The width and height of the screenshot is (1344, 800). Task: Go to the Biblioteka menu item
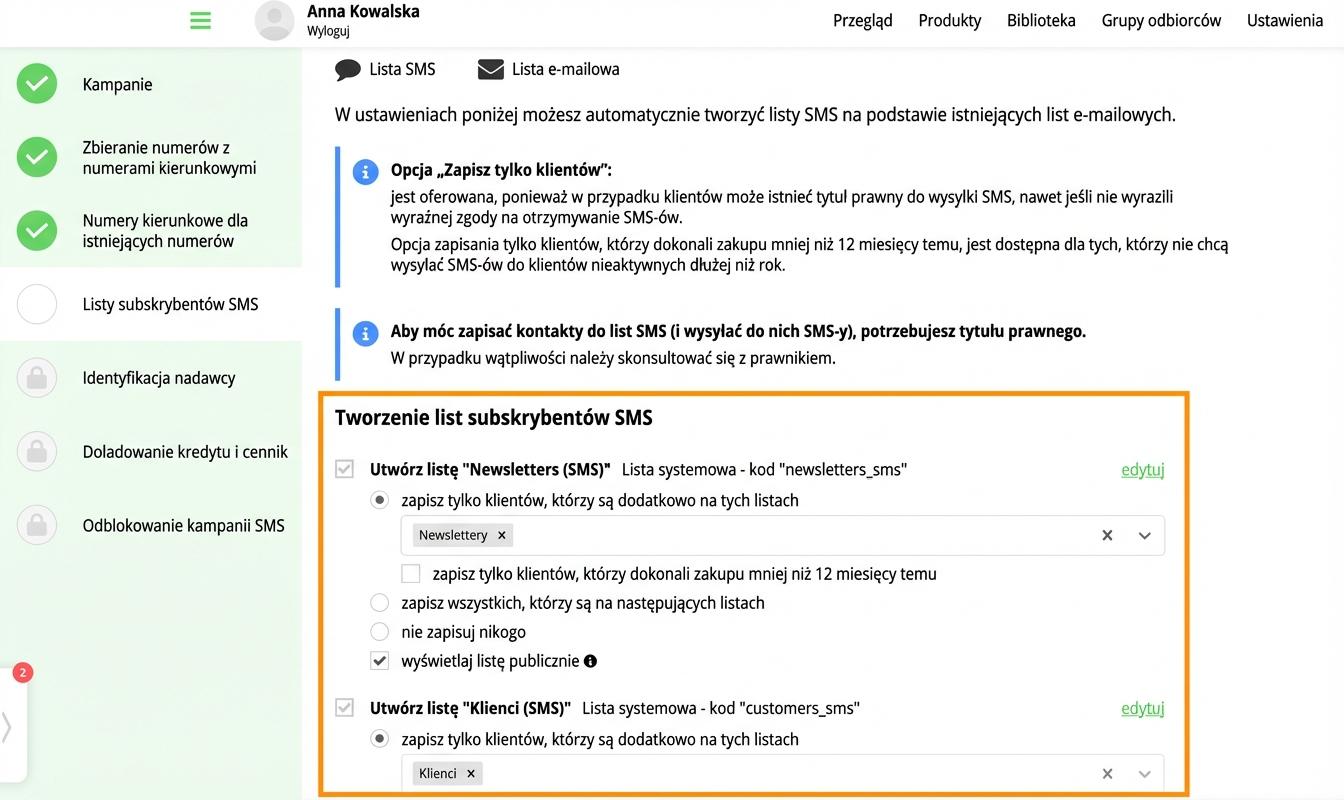coord(1041,20)
